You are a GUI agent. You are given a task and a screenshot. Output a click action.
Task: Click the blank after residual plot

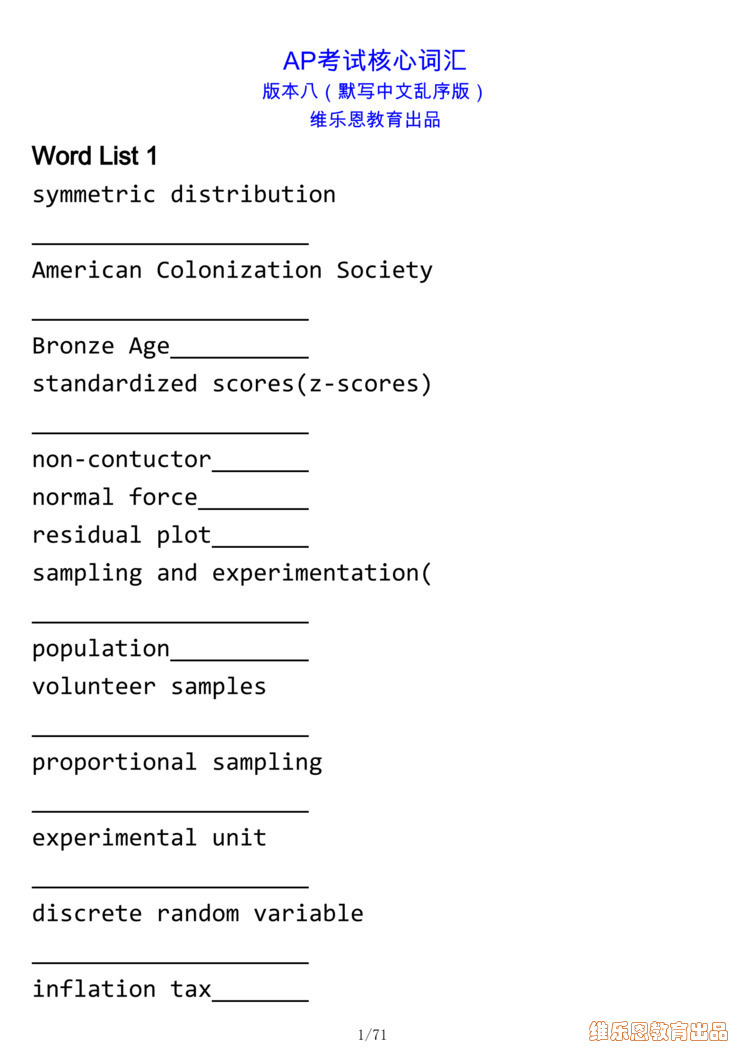[260, 544]
